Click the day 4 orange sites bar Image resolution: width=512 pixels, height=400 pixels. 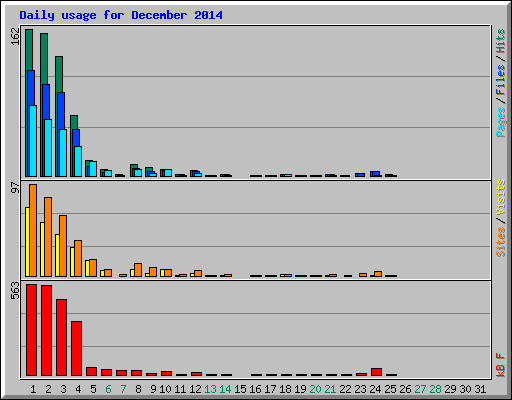click(x=78, y=258)
